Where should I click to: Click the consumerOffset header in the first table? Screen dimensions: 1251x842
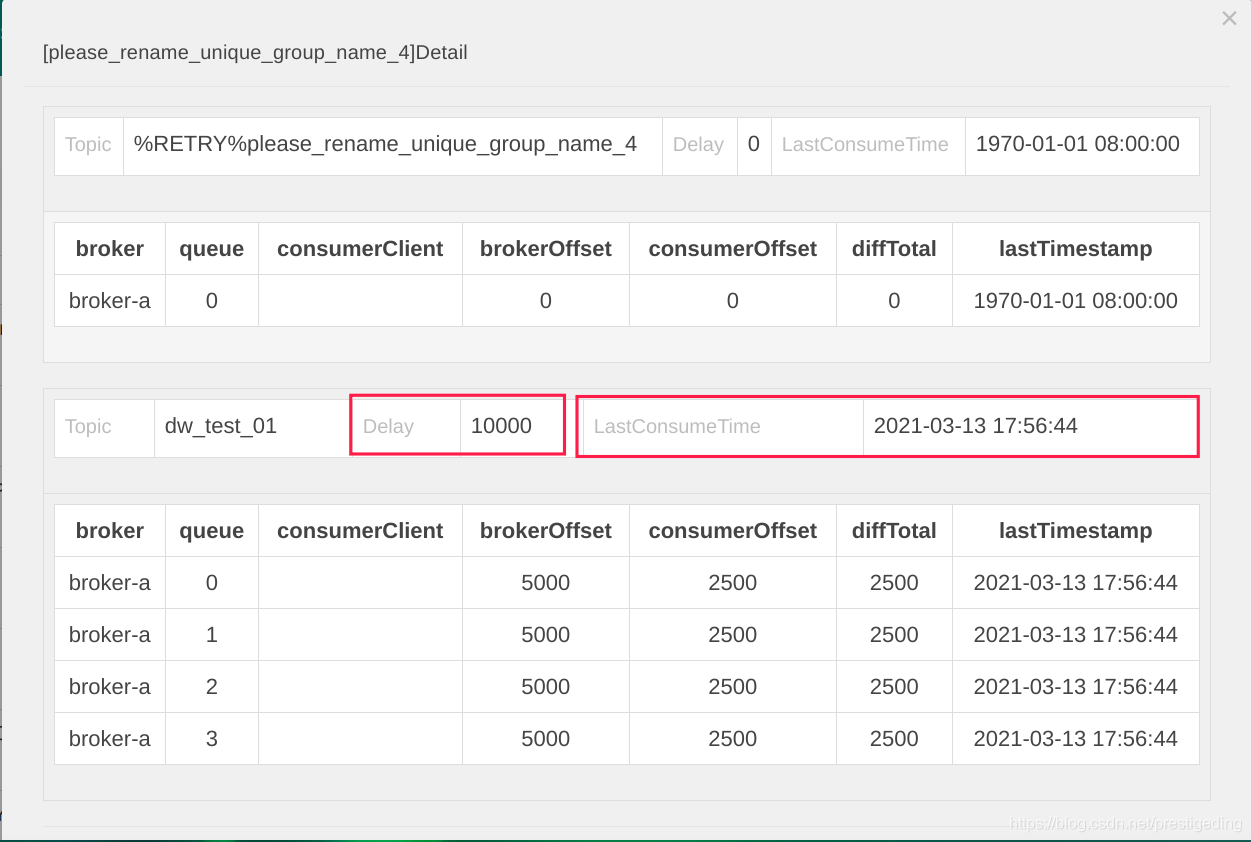pyautogui.click(x=733, y=249)
